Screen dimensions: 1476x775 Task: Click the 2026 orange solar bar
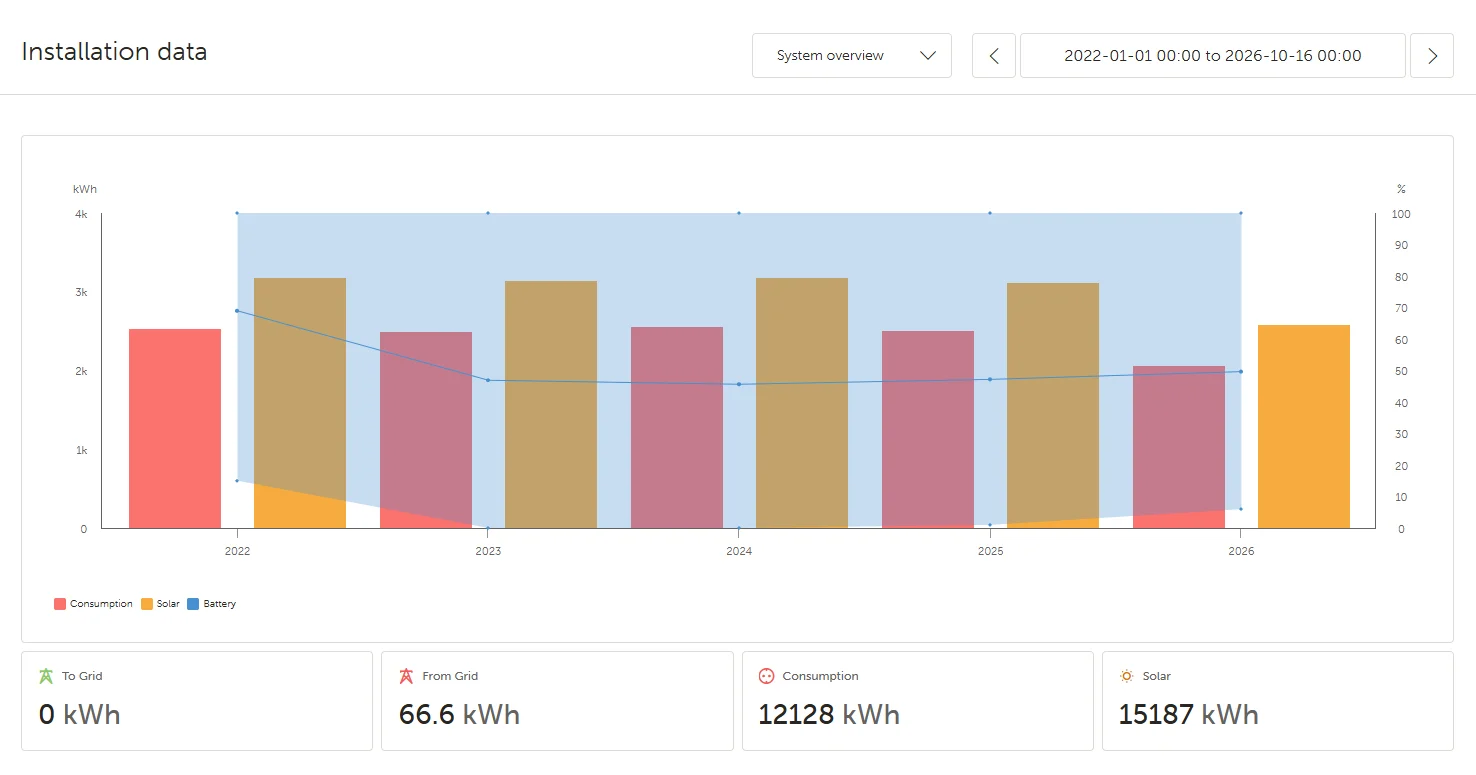coord(1304,426)
